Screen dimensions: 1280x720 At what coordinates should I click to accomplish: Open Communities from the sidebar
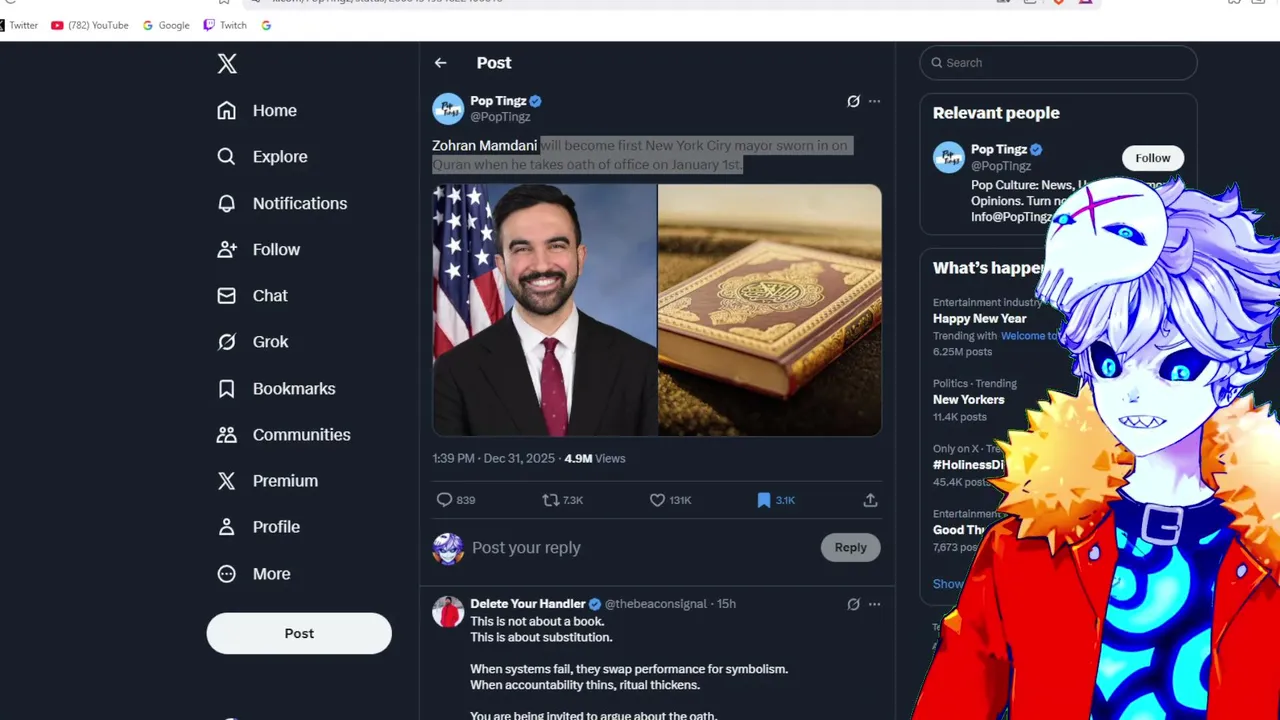pos(284,434)
